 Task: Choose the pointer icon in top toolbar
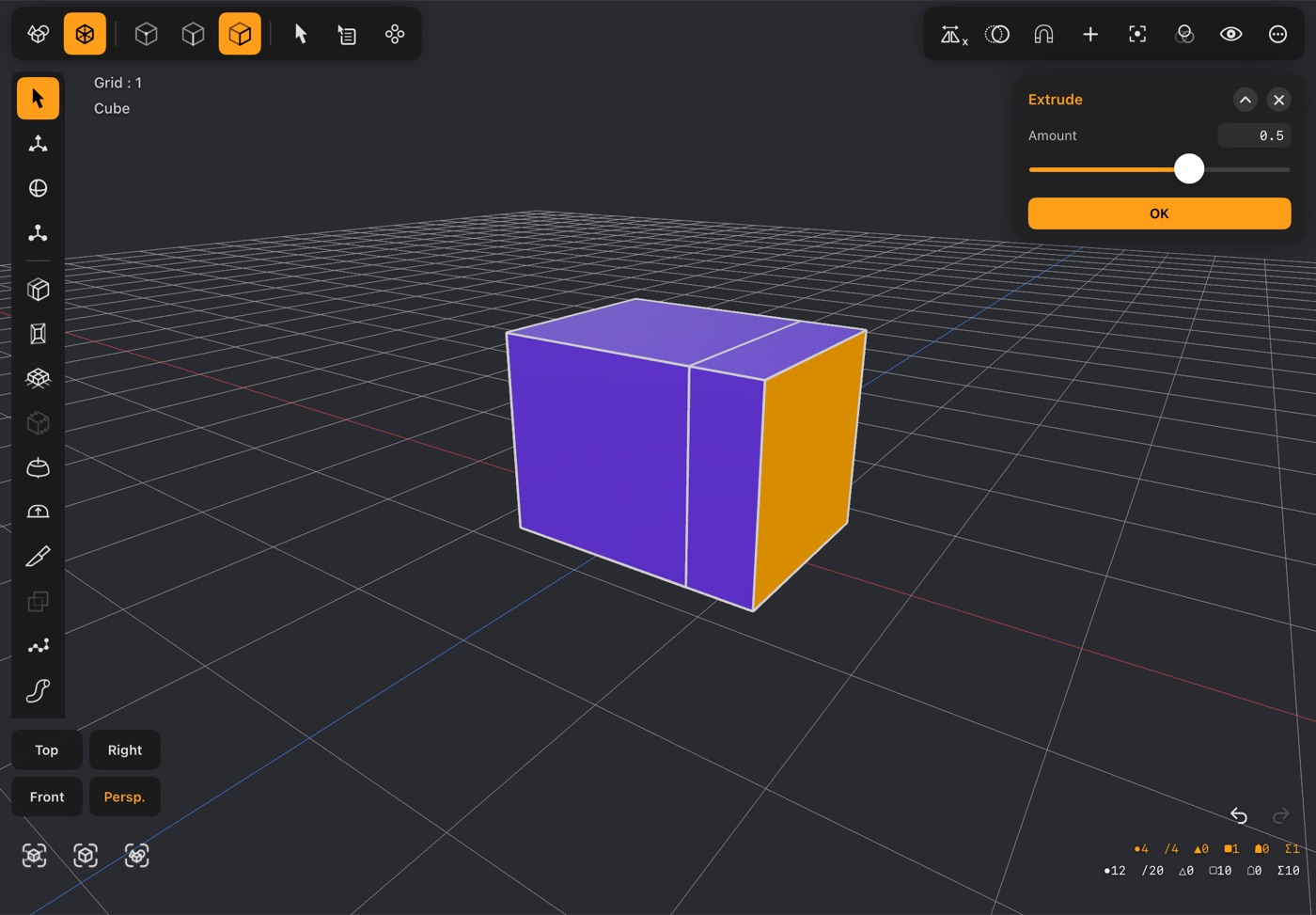[x=301, y=34]
